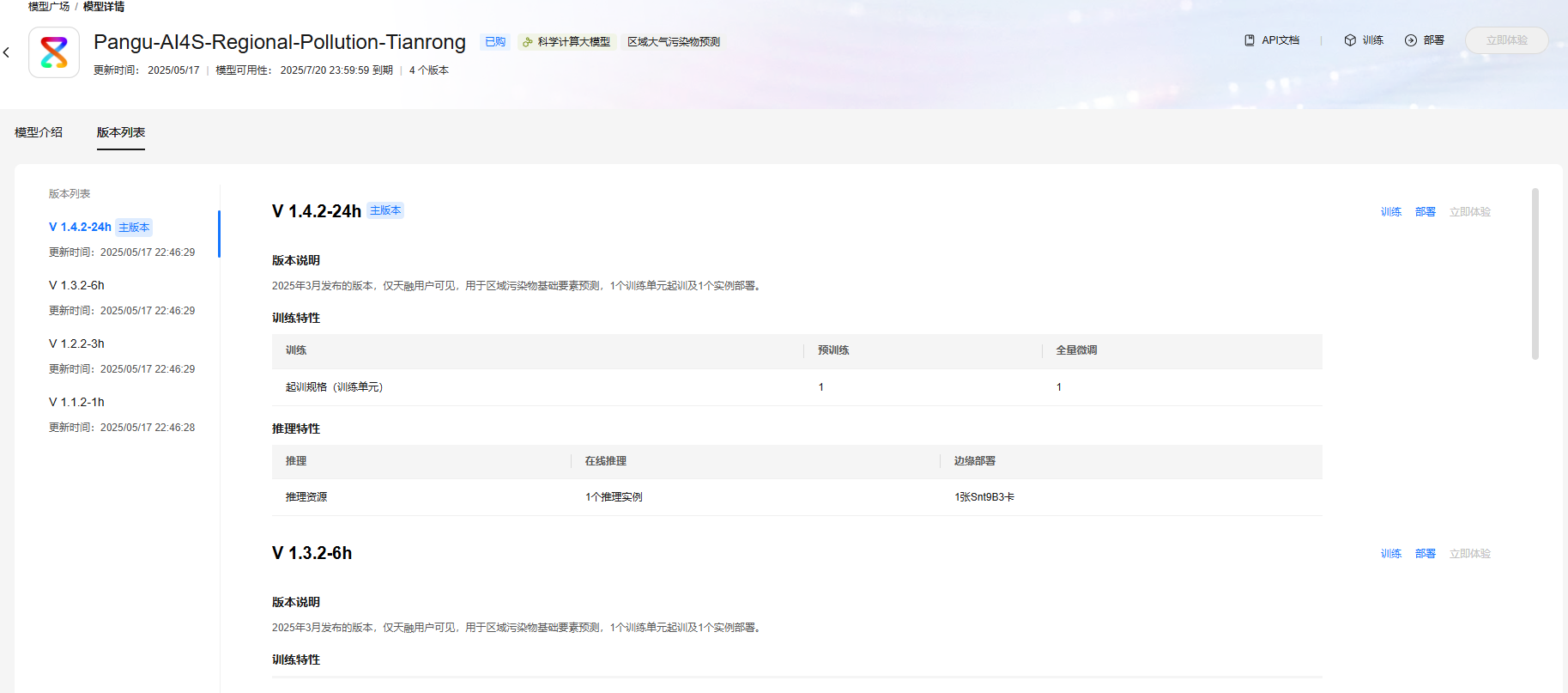Click 部署 link for V 1.4.2-24h

pyautogui.click(x=1426, y=212)
